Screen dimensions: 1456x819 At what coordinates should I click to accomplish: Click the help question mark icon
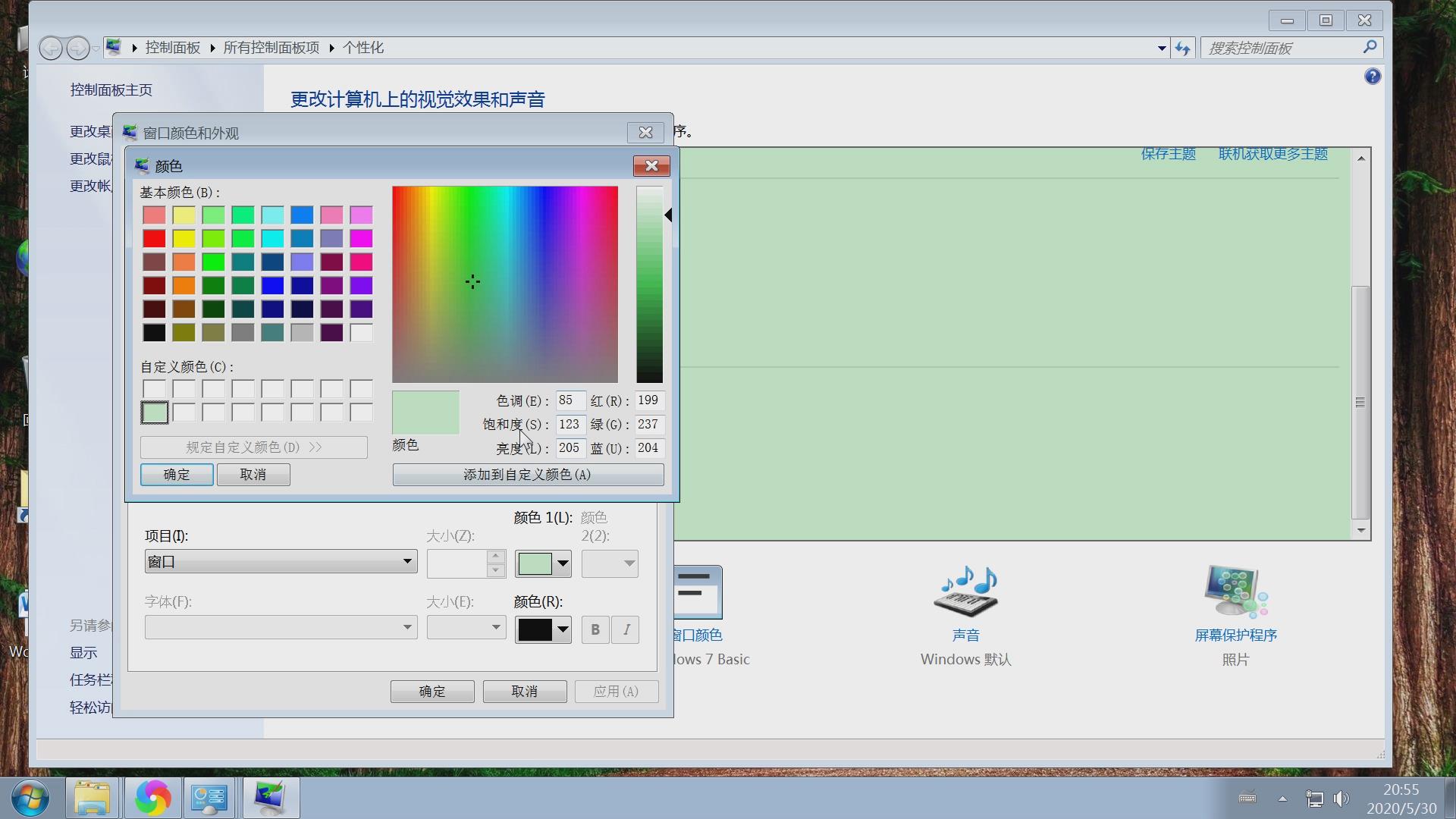click(x=1373, y=76)
